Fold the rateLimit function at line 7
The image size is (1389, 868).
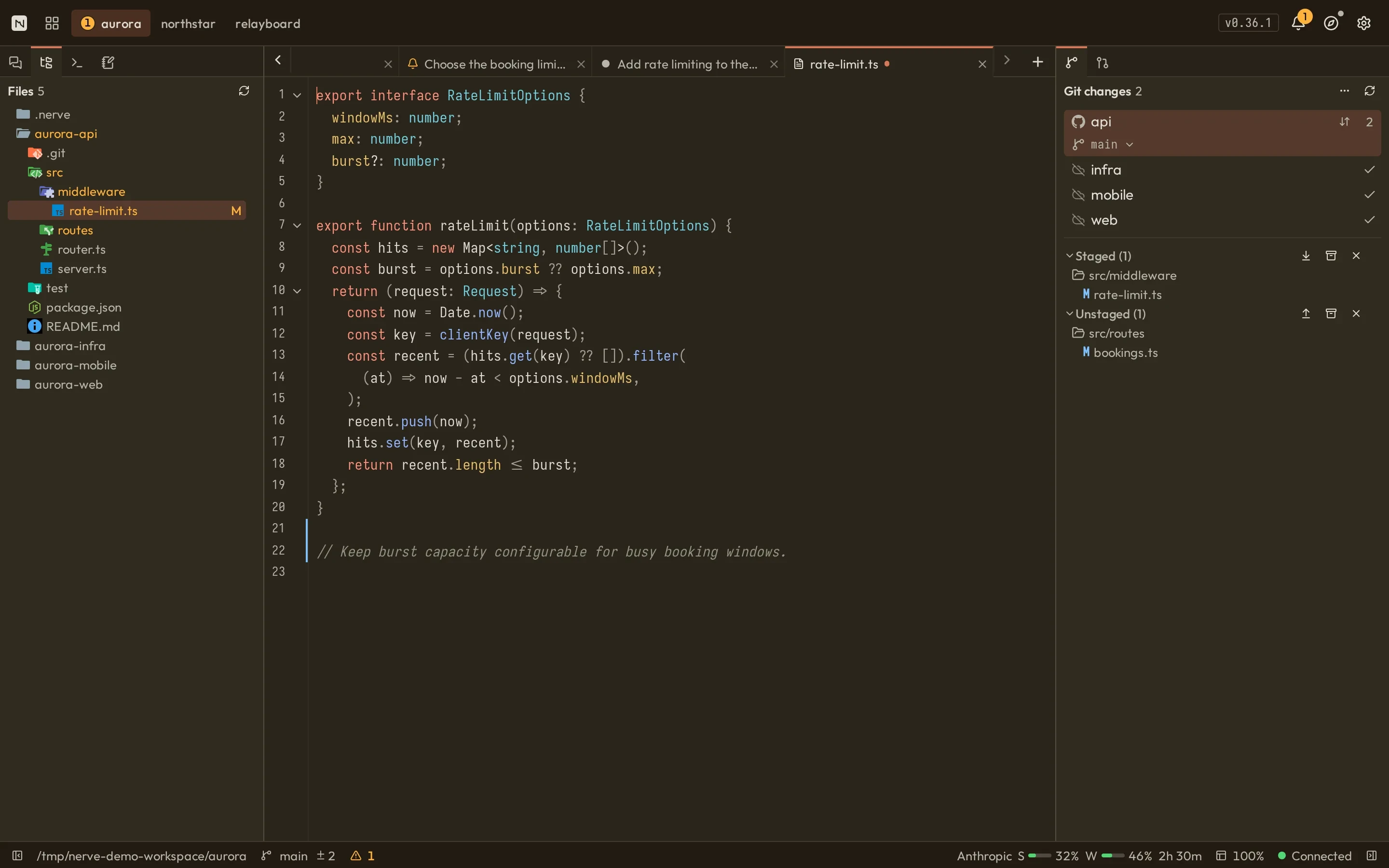click(x=297, y=226)
